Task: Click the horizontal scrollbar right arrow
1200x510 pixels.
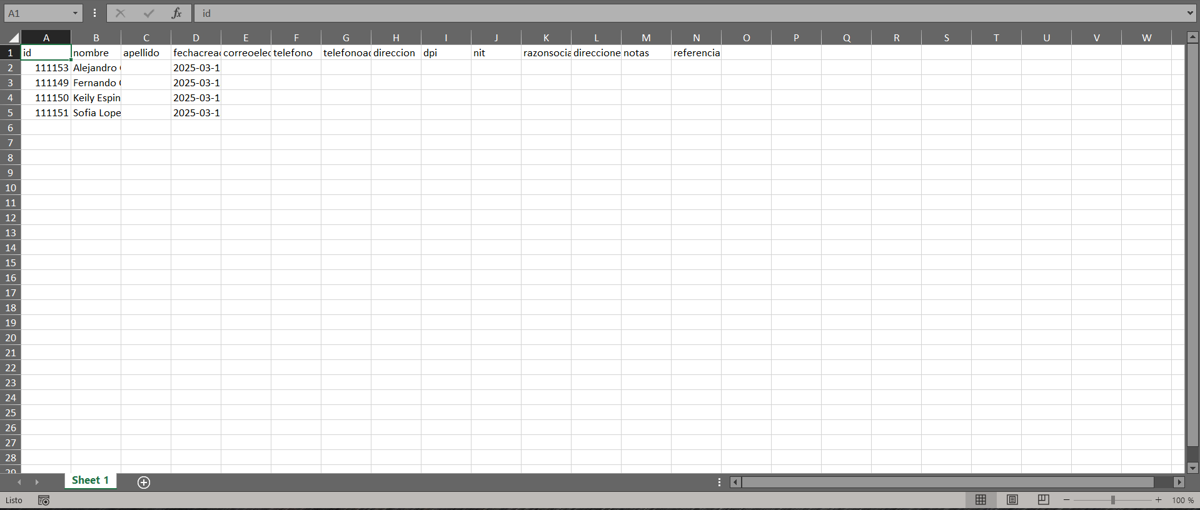Action: coord(1179,482)
